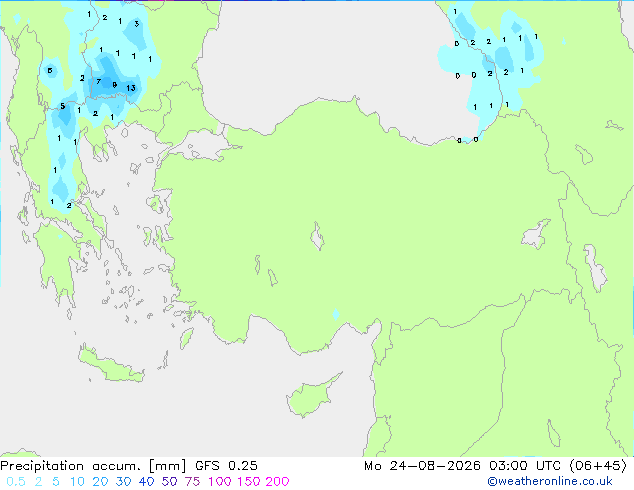This screenshot has height=490, width=634.
Task: Select the 200 legend value
Action: pos(277,482)
